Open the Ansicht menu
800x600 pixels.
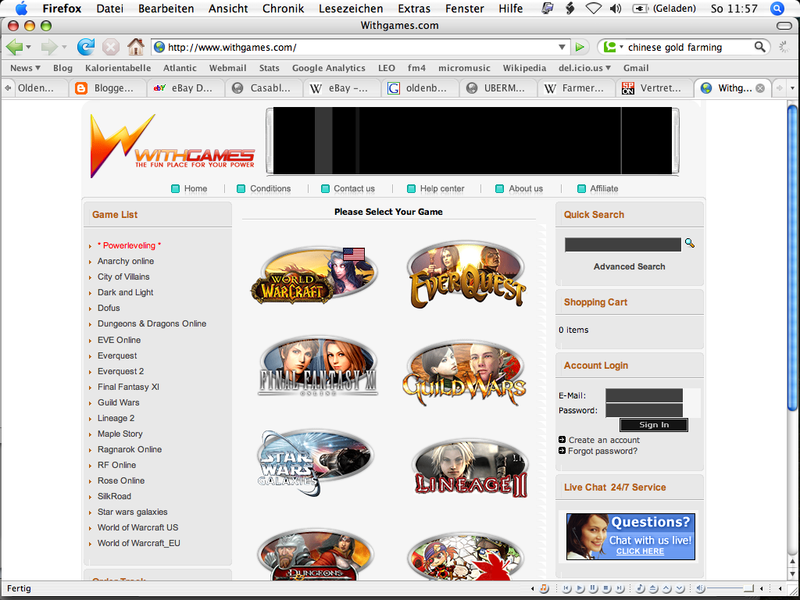(x=228, y=9)
